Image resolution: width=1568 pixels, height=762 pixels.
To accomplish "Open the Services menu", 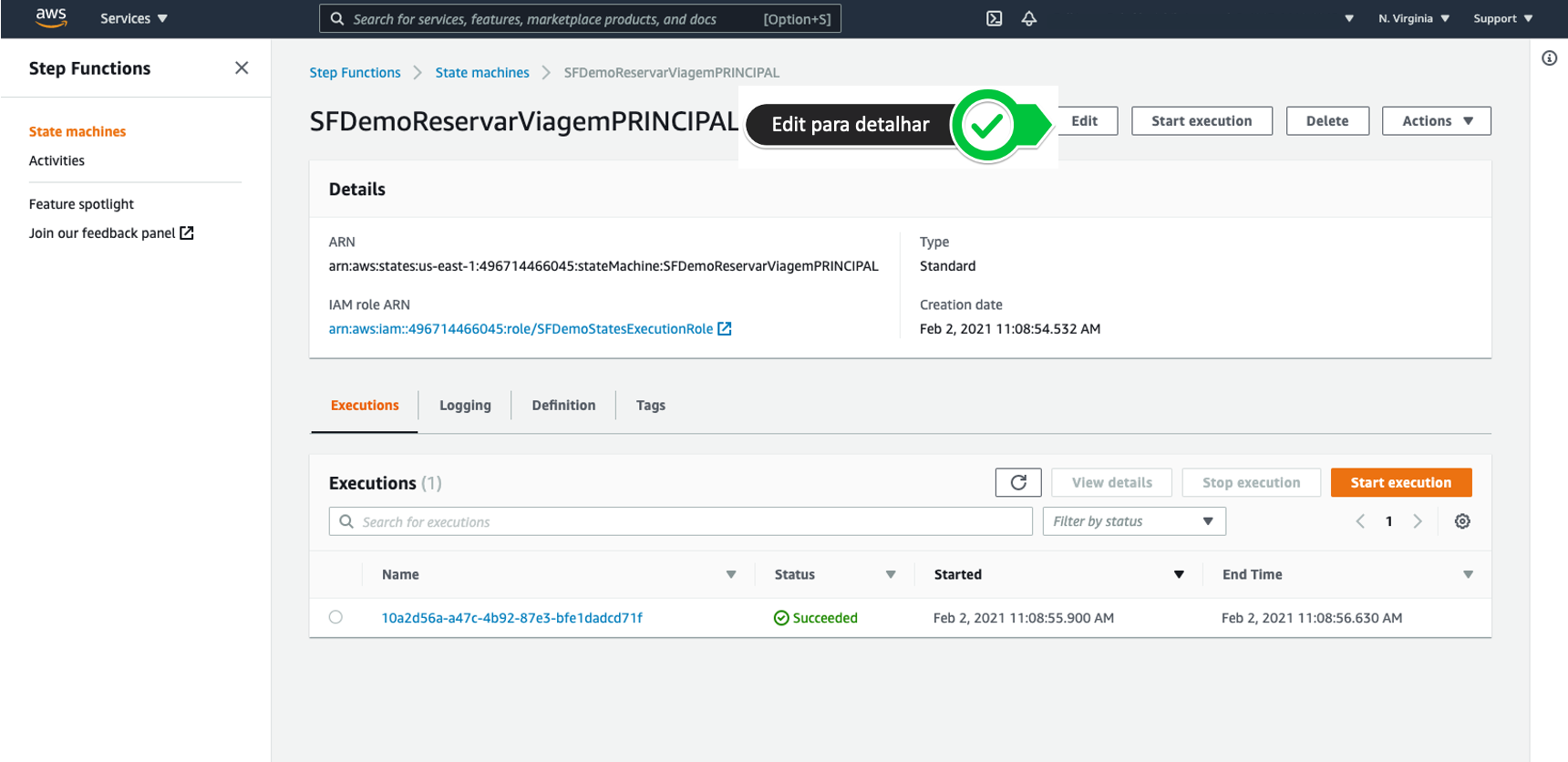I will pyautogui.click(x=133, y=18).
